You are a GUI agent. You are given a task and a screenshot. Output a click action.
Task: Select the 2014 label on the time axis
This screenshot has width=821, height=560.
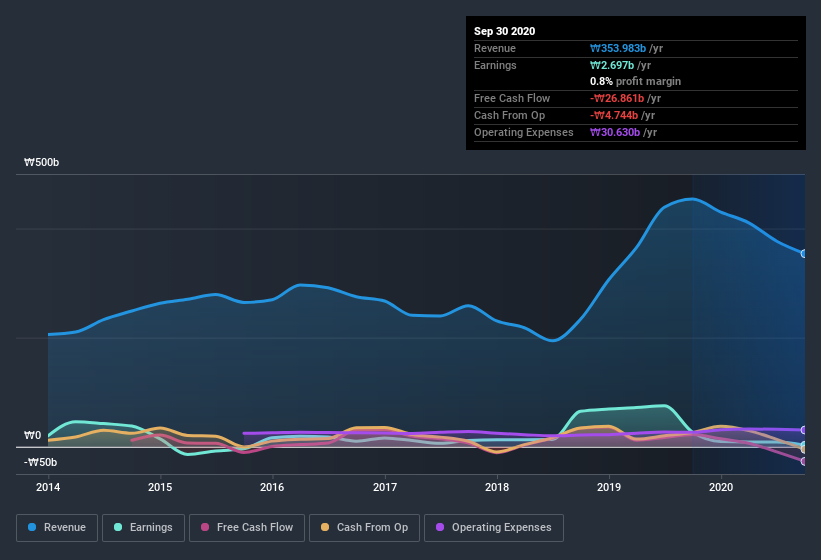coord(48,488)
